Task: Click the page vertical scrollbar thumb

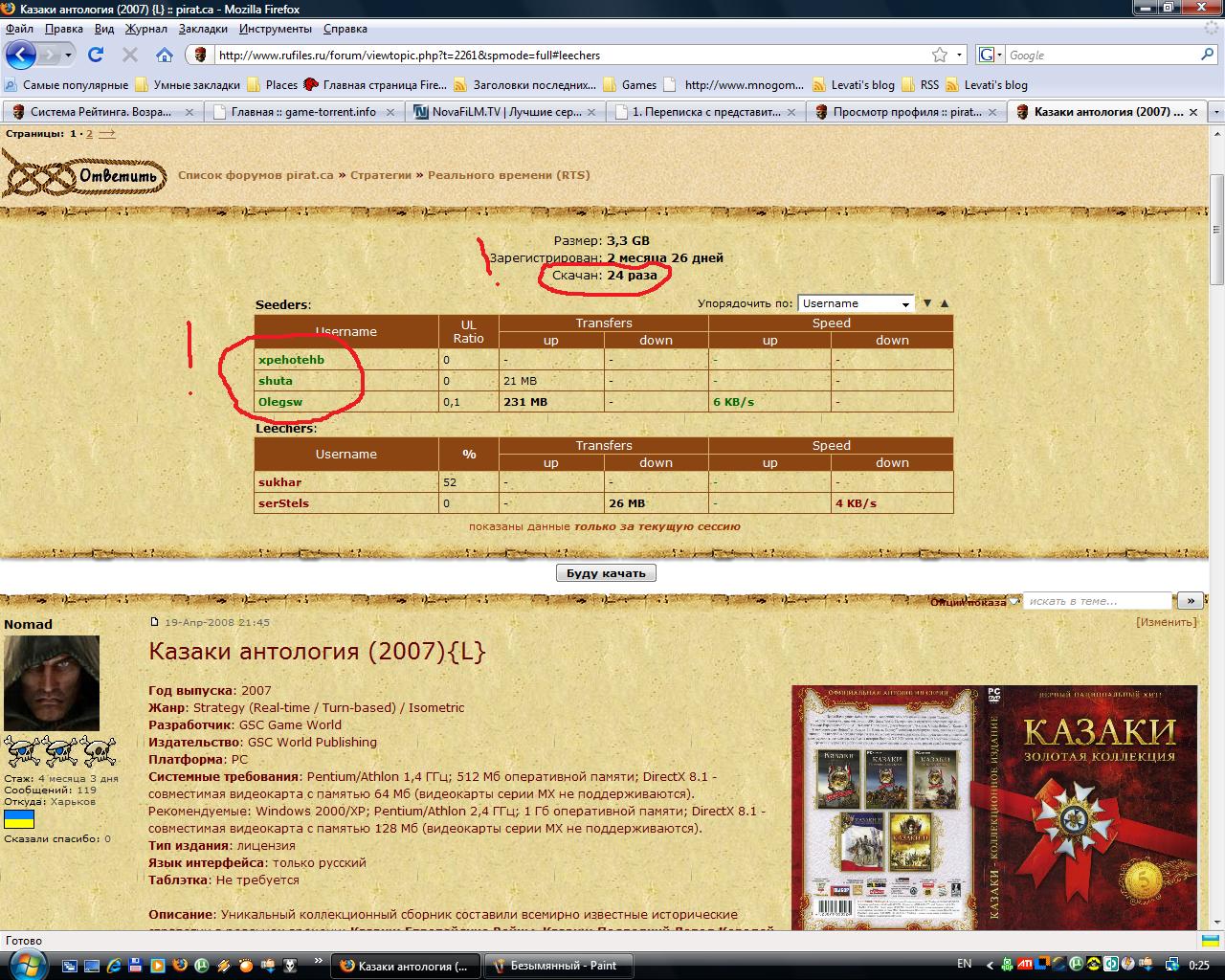Action: 1216,230
